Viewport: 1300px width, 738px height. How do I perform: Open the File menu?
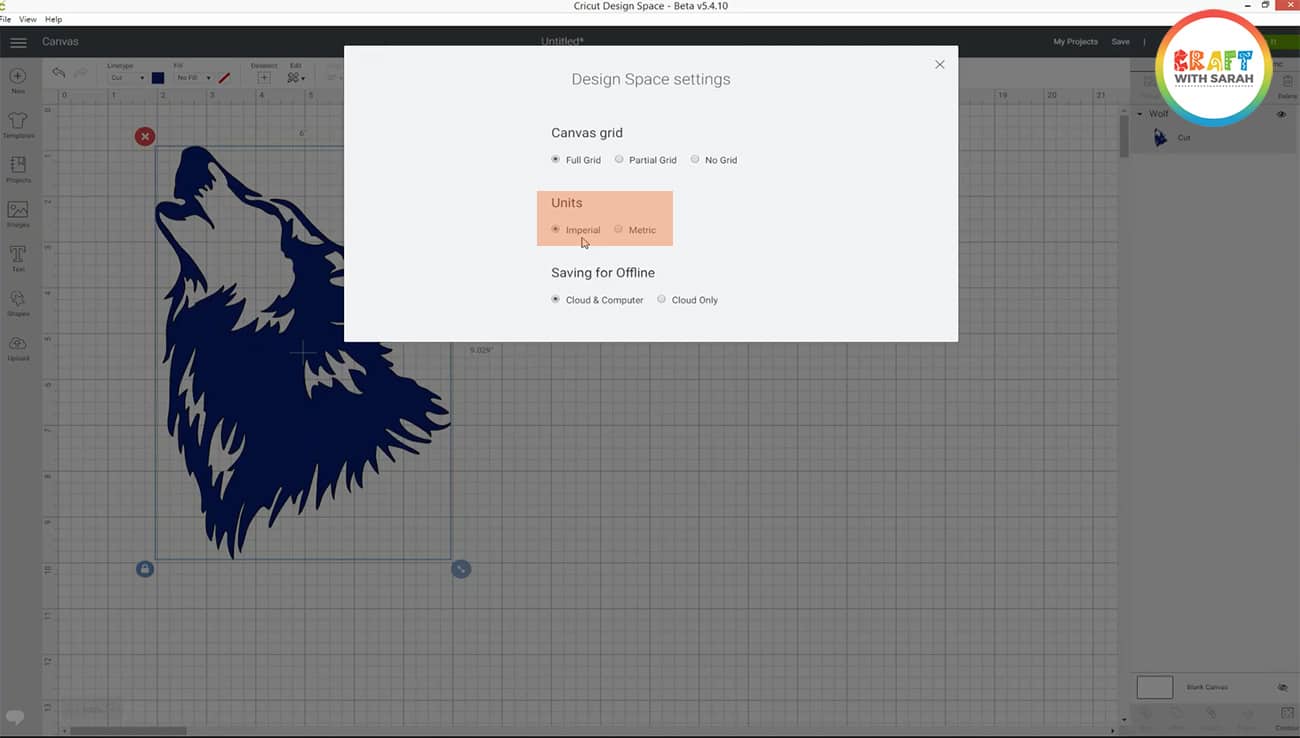pyautogui.click(x=5, y=18)
